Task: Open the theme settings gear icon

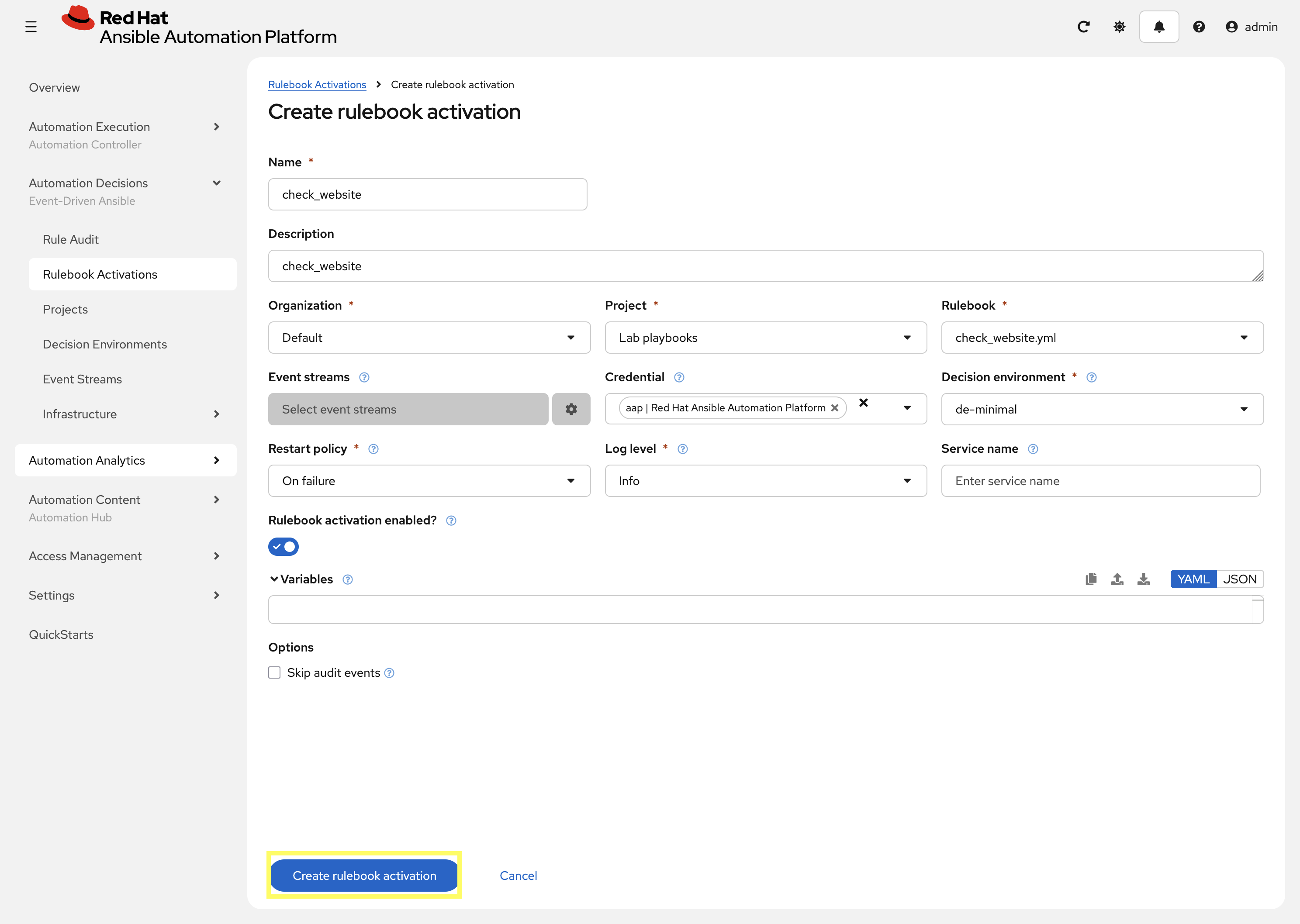Action: 1119,26
